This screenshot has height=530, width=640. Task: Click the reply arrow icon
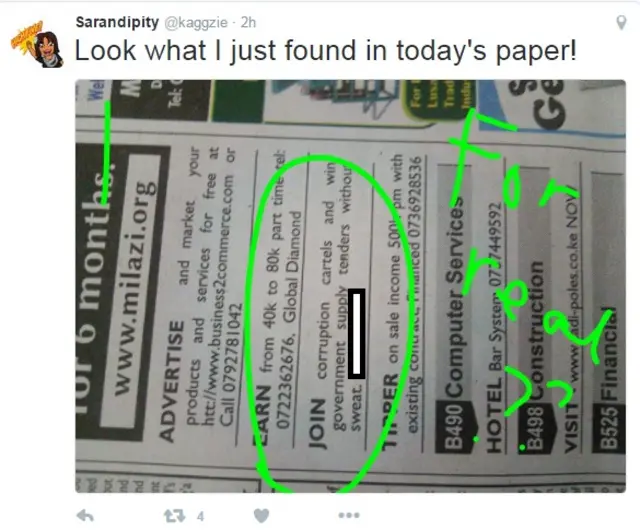click(x=85, y=516)
